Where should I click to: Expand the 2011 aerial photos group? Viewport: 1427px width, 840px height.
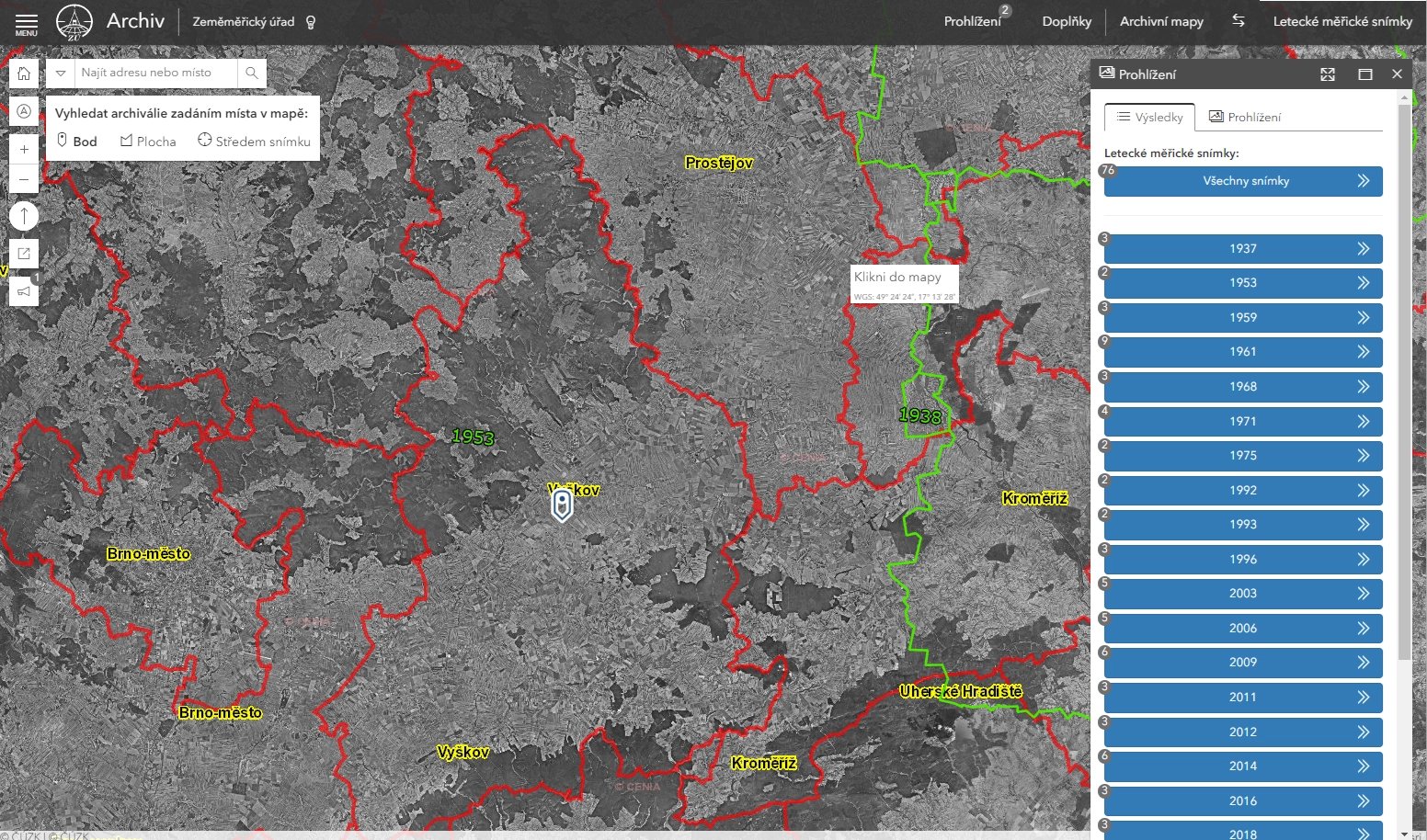point(1243,698)
